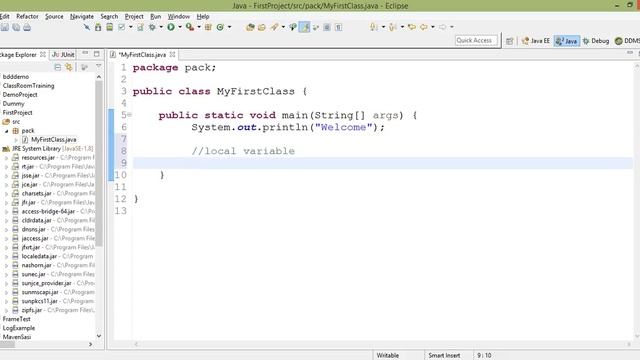Click the green Run button icon

point(171,27)
